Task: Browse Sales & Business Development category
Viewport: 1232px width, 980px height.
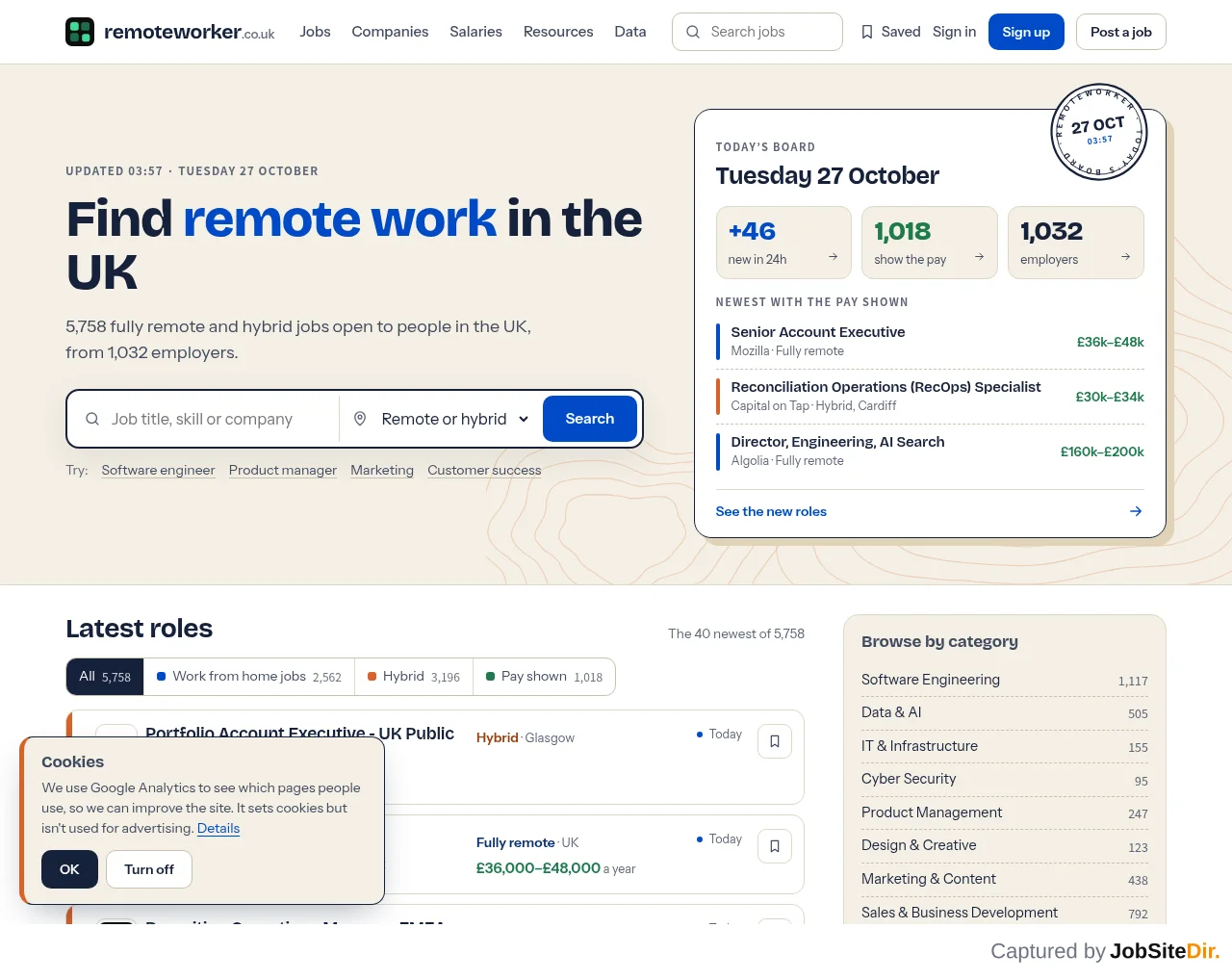Action: pos(1005,913)
